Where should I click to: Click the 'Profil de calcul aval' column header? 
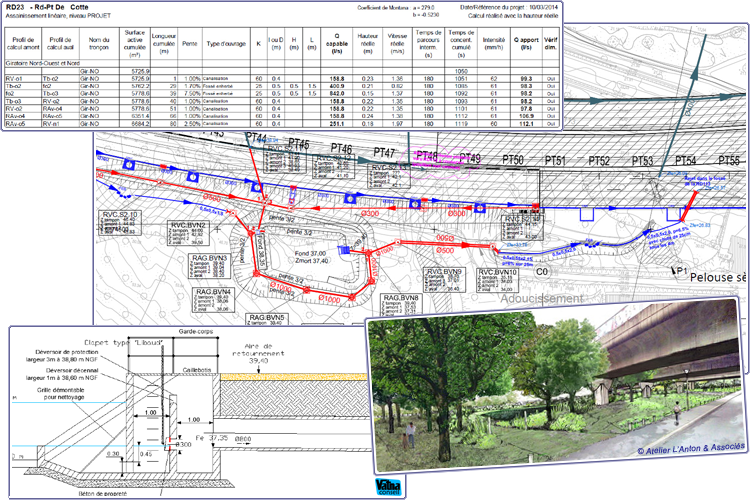tap(60, 44)
